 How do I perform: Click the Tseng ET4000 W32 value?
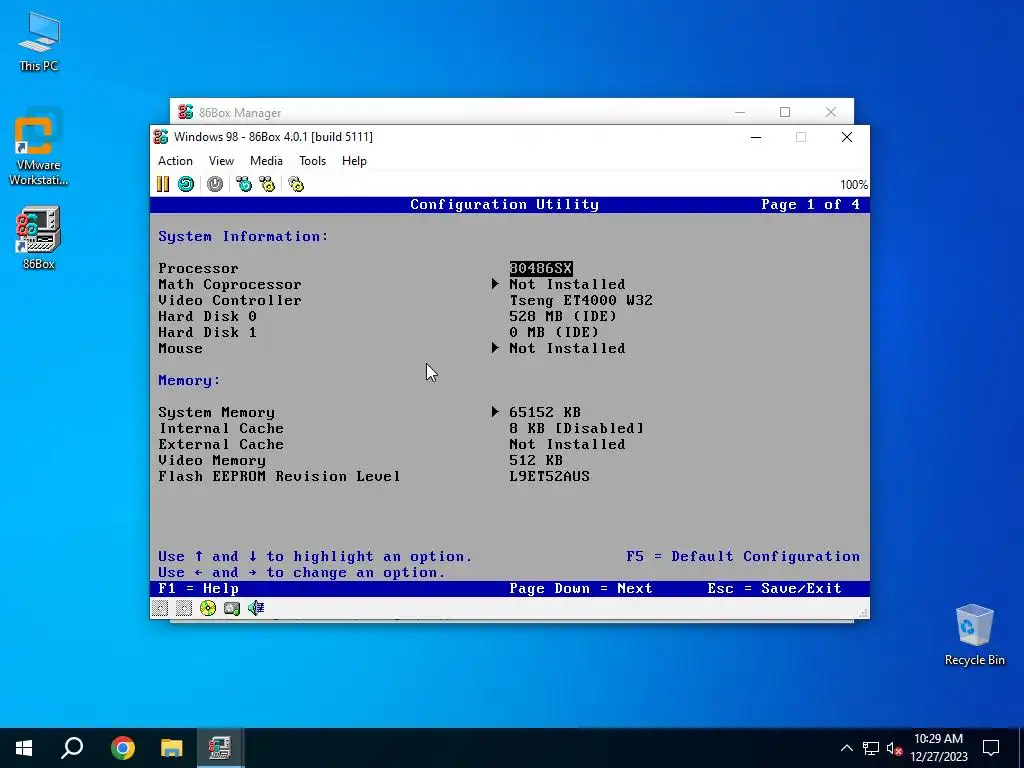[581, 300]
